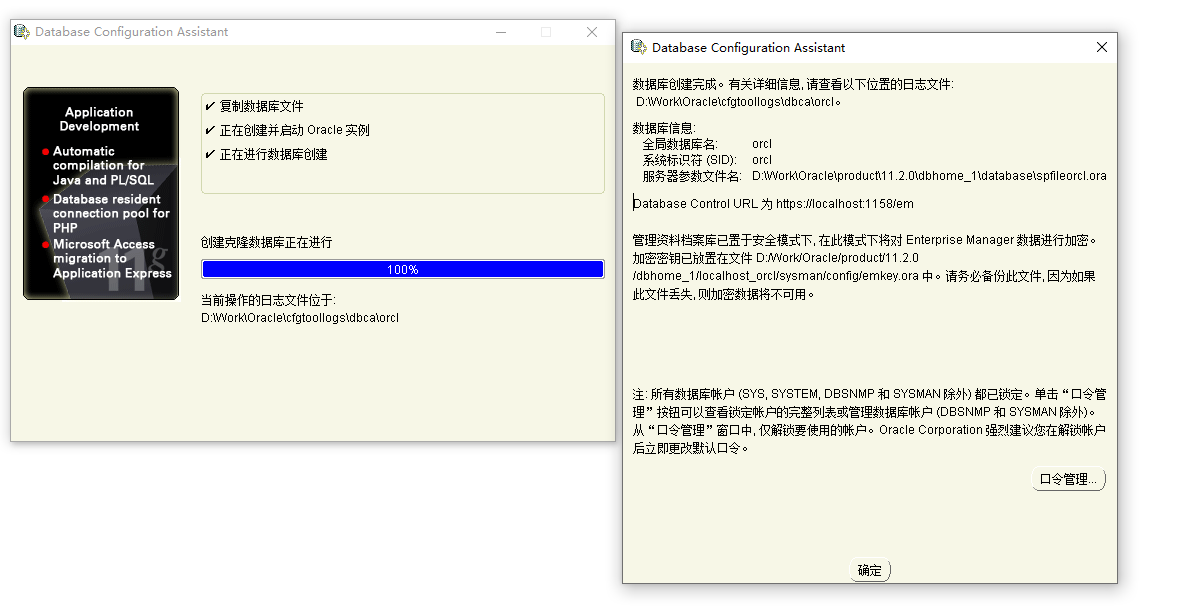
Task: Minimize the left Database Configuration Assistant window
Action: click(x=501, y=32)
